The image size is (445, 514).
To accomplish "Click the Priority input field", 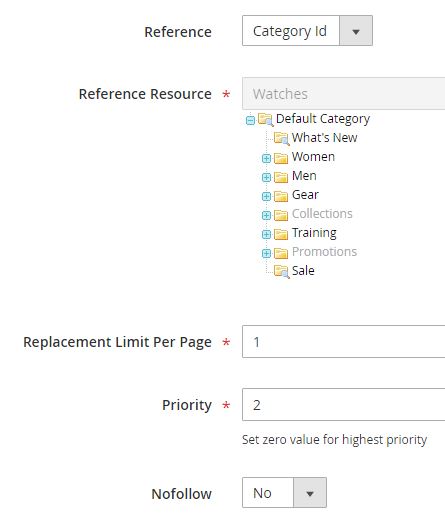I will click(344, 405).
